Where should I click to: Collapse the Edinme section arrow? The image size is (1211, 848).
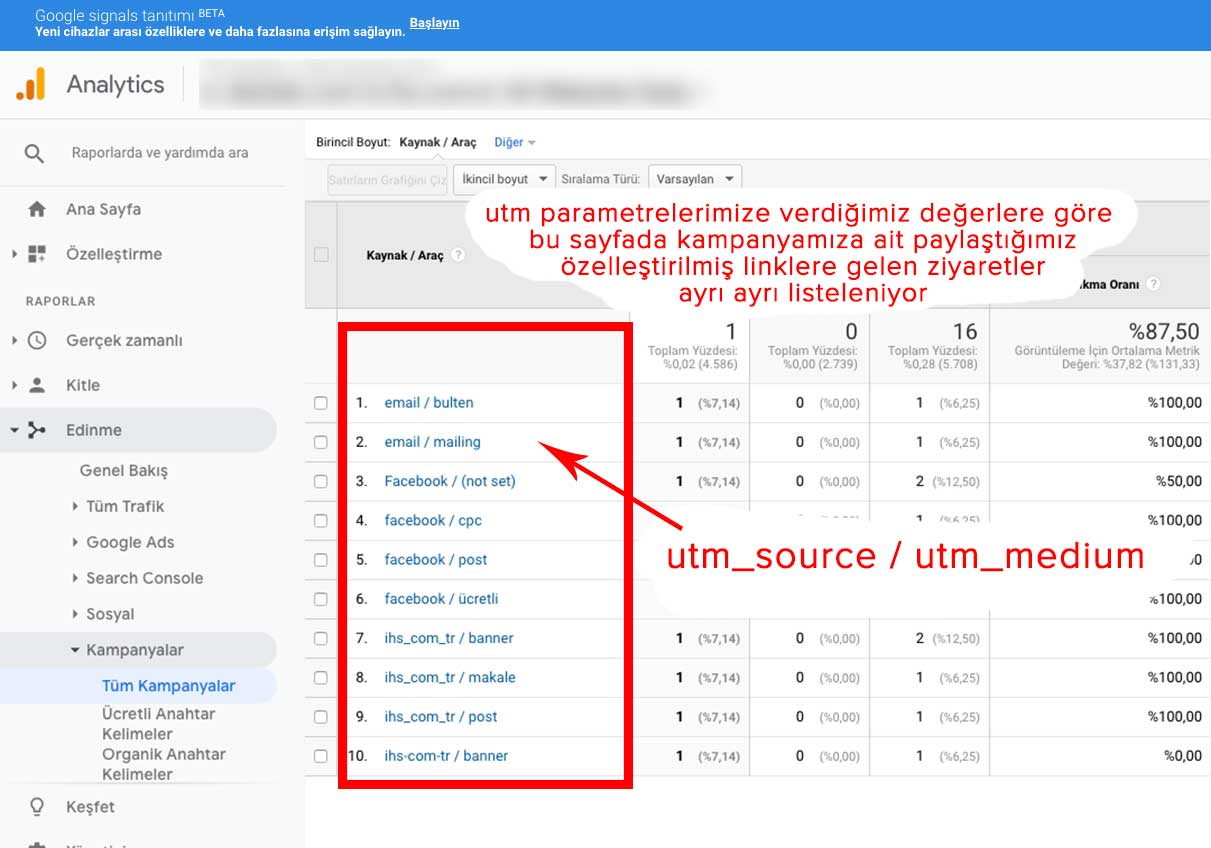(14, 430)
